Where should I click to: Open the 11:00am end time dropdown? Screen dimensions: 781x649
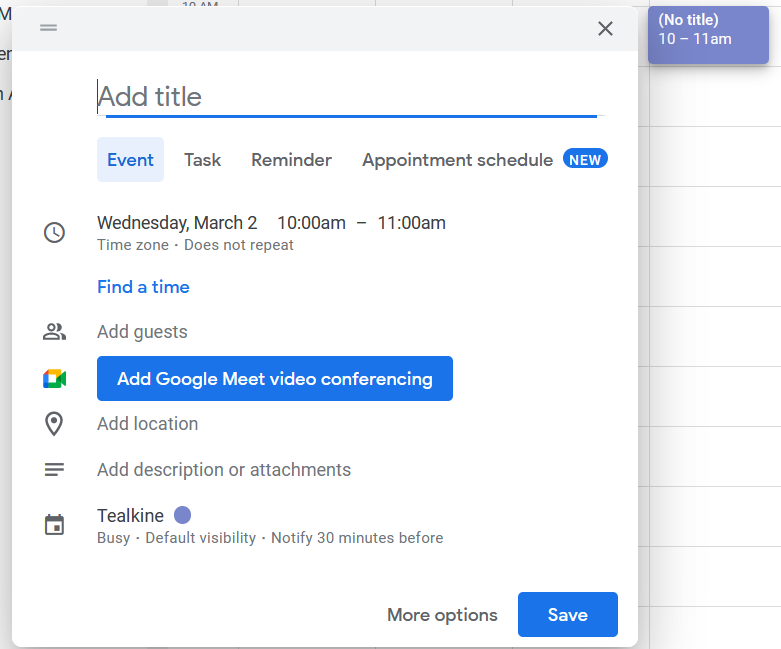pyautogui.click(x=411, y=222)
